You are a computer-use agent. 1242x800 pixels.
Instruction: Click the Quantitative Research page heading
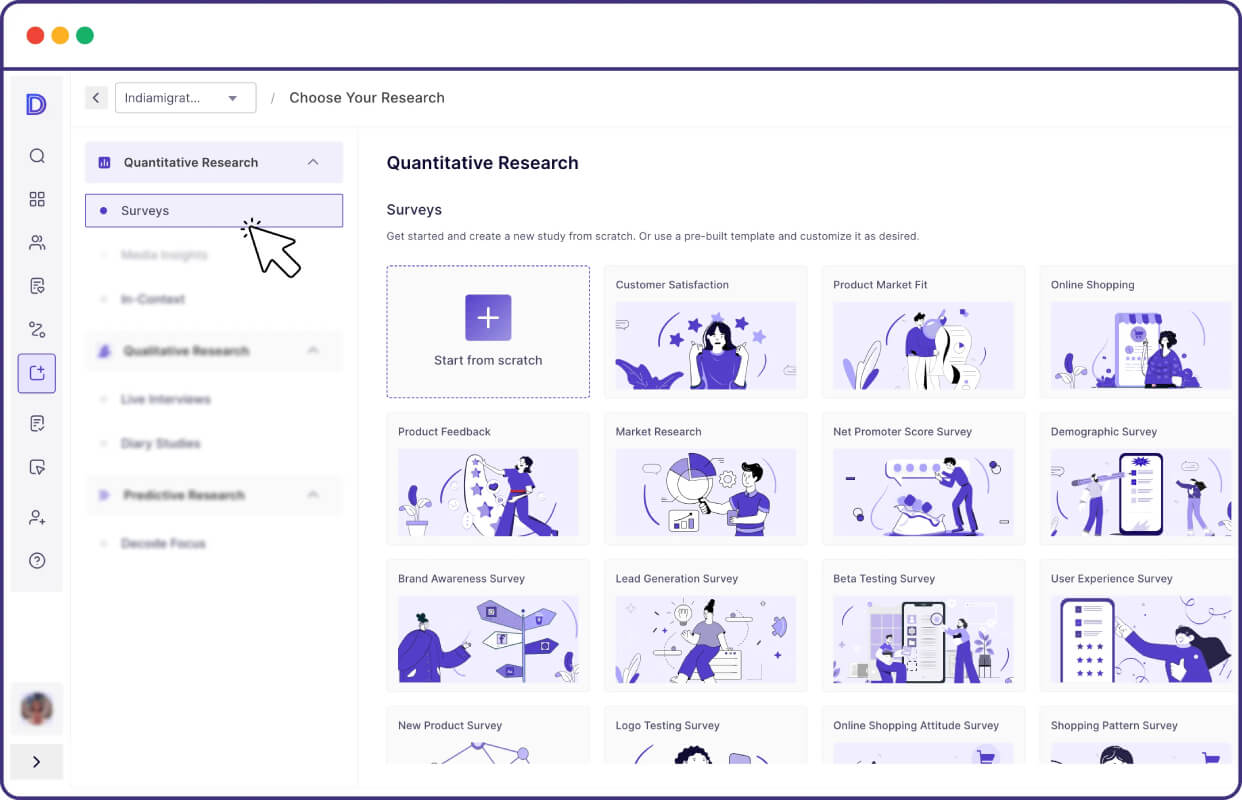pos(482,163)
